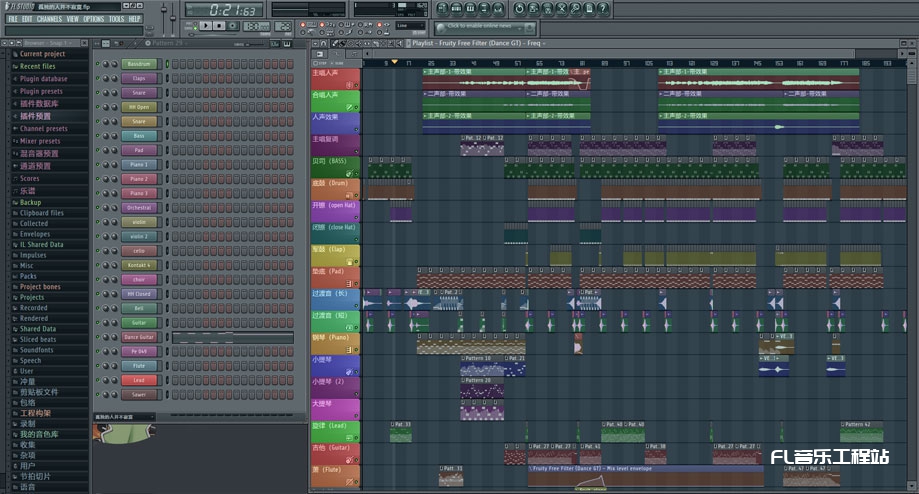919x494 pixels.
Task: Open the EDIT menu
Action: click(x=27, y=19)
